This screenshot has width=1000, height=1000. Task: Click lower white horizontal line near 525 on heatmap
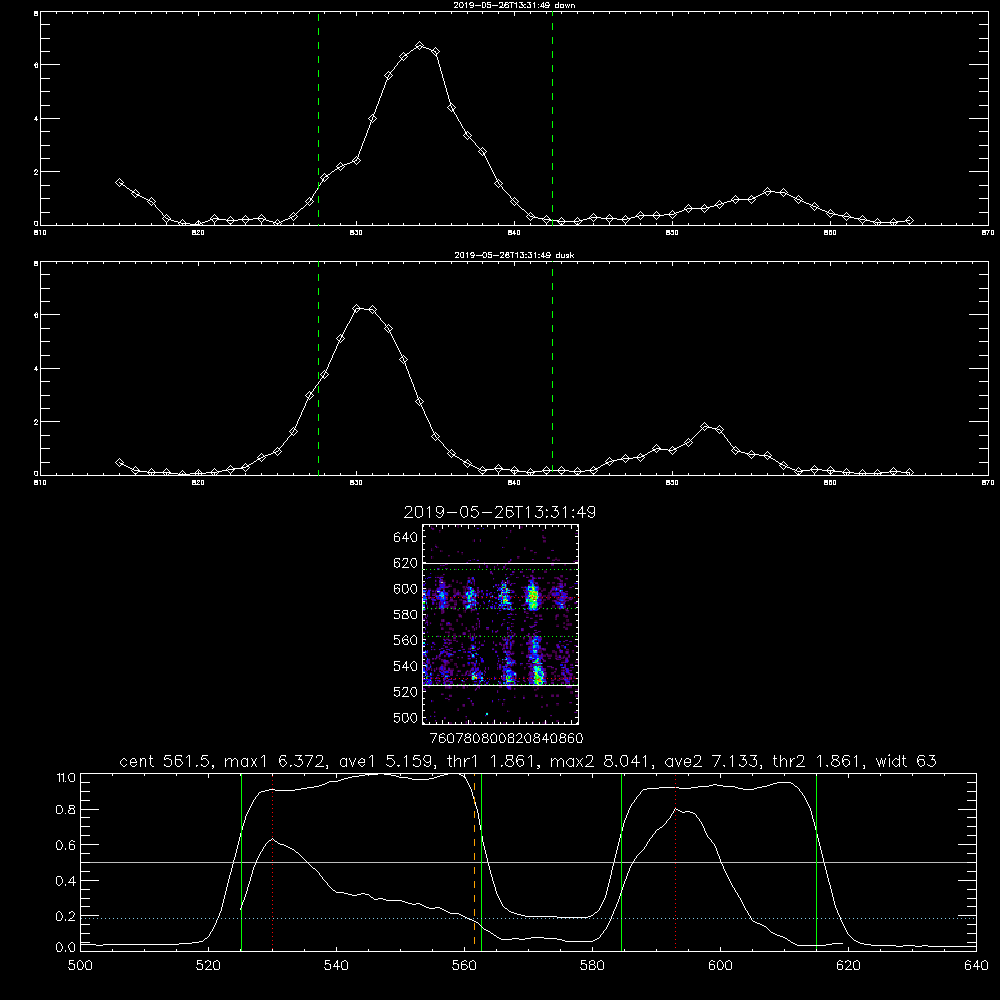tap(501, 685)
